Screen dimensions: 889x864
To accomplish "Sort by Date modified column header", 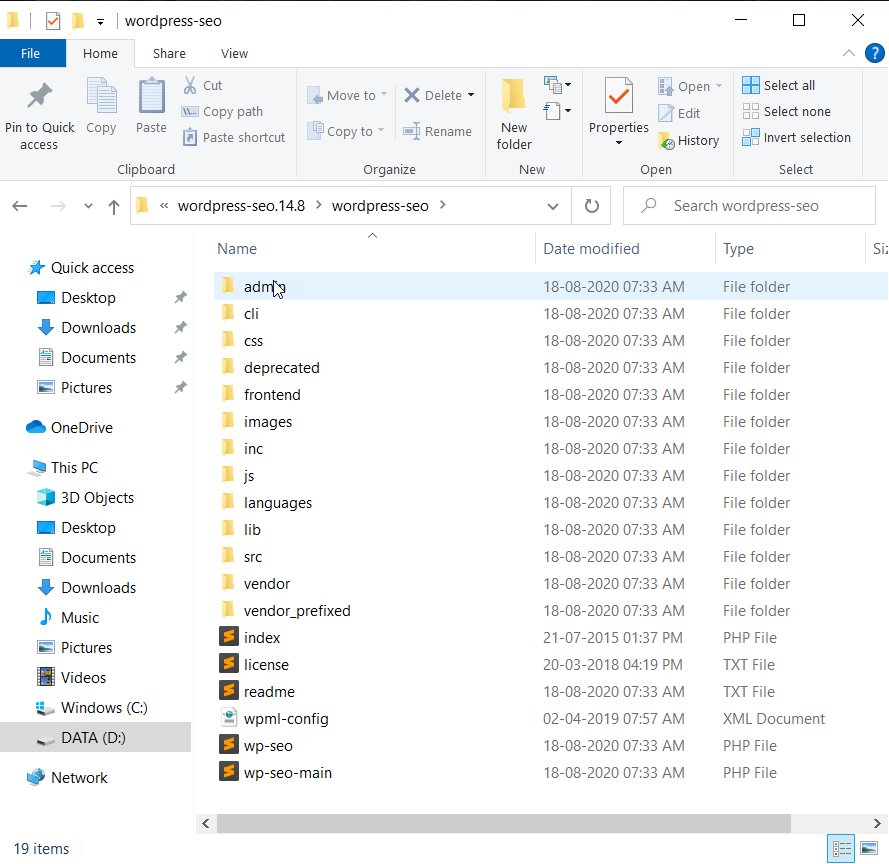I will [x=591, y=249].
